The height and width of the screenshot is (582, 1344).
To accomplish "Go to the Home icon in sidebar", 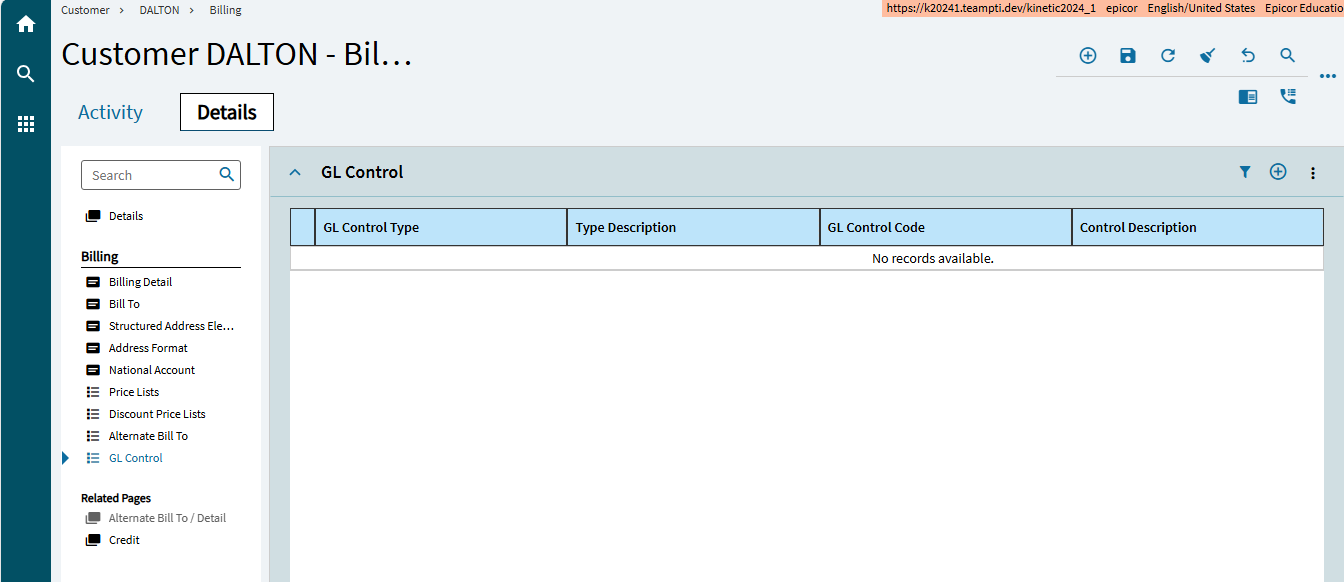I will 26,24.
